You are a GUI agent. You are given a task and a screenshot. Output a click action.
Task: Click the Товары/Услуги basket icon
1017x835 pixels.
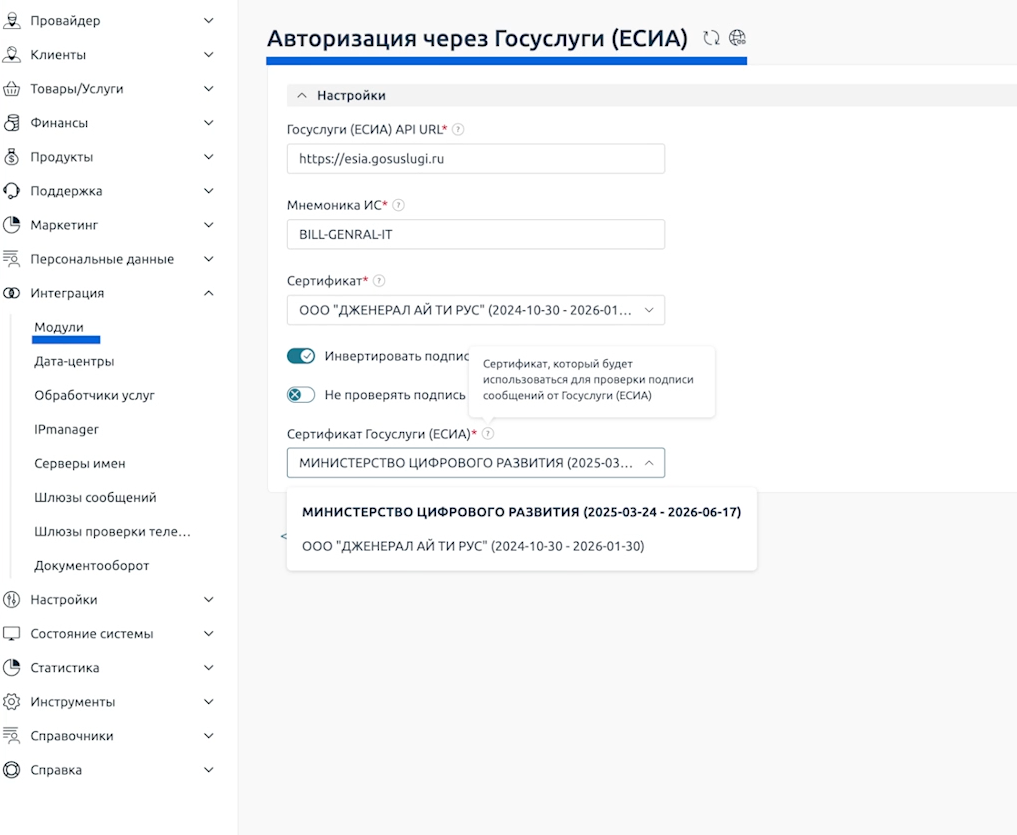(12, 89)
